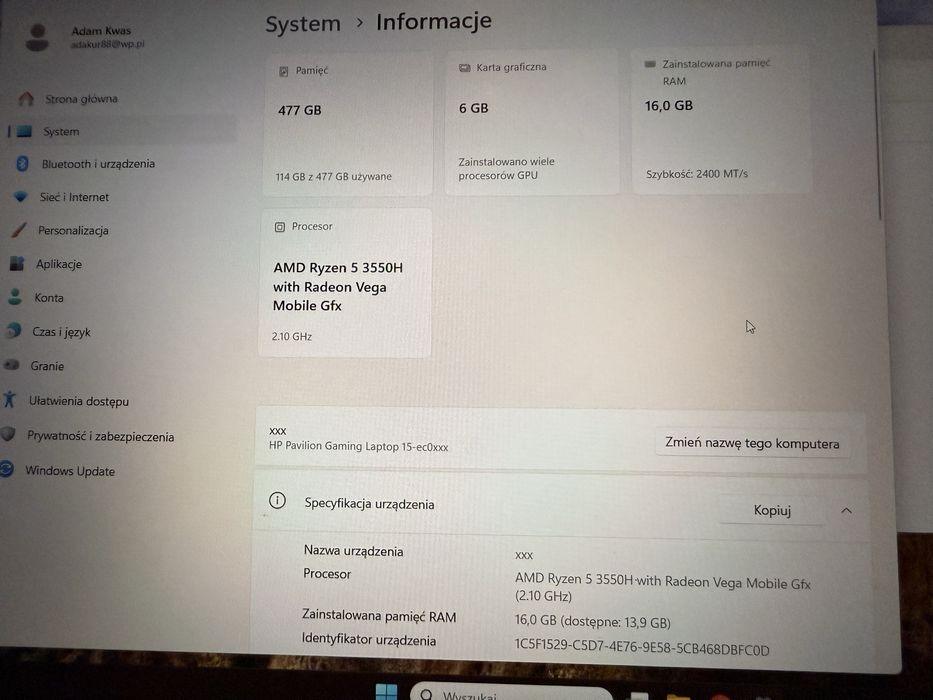Image resolution: width=933 pixels, height=700 pixels.
Task: Go to Prywatność i zabezpieczenia
Action: click(x=100, y=436)
